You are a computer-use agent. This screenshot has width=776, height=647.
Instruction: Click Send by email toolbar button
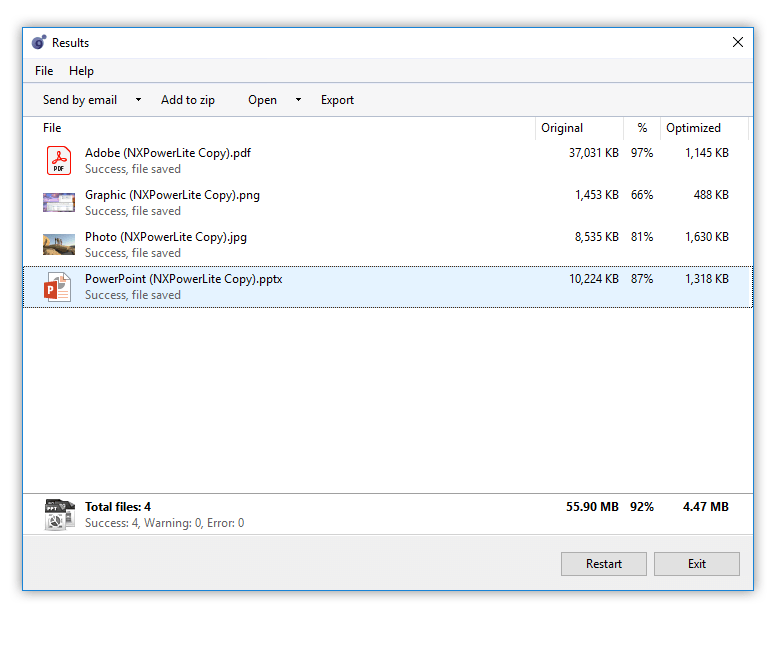click(80, 100)
